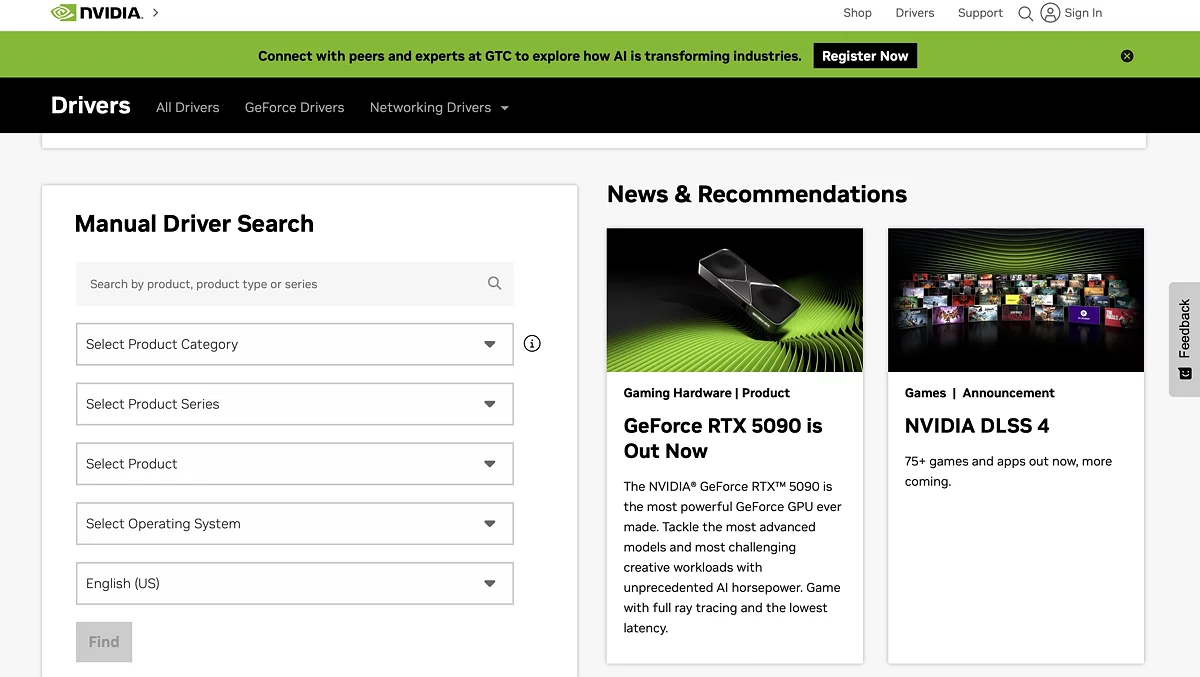Click the Sign In user icon
The width and height of the screenshot is (1200, 677).
tap(1050, 13)
